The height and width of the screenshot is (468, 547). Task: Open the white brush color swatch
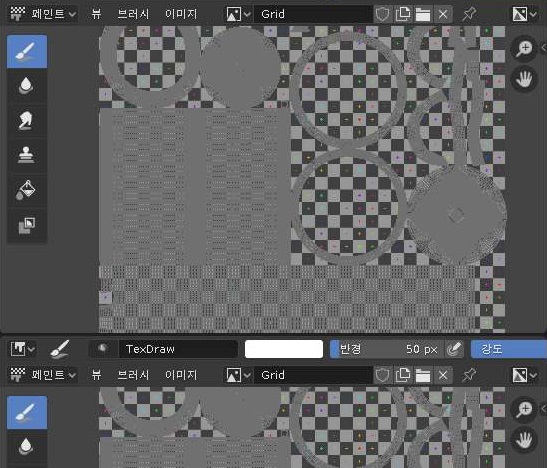(x=284, y=349)
